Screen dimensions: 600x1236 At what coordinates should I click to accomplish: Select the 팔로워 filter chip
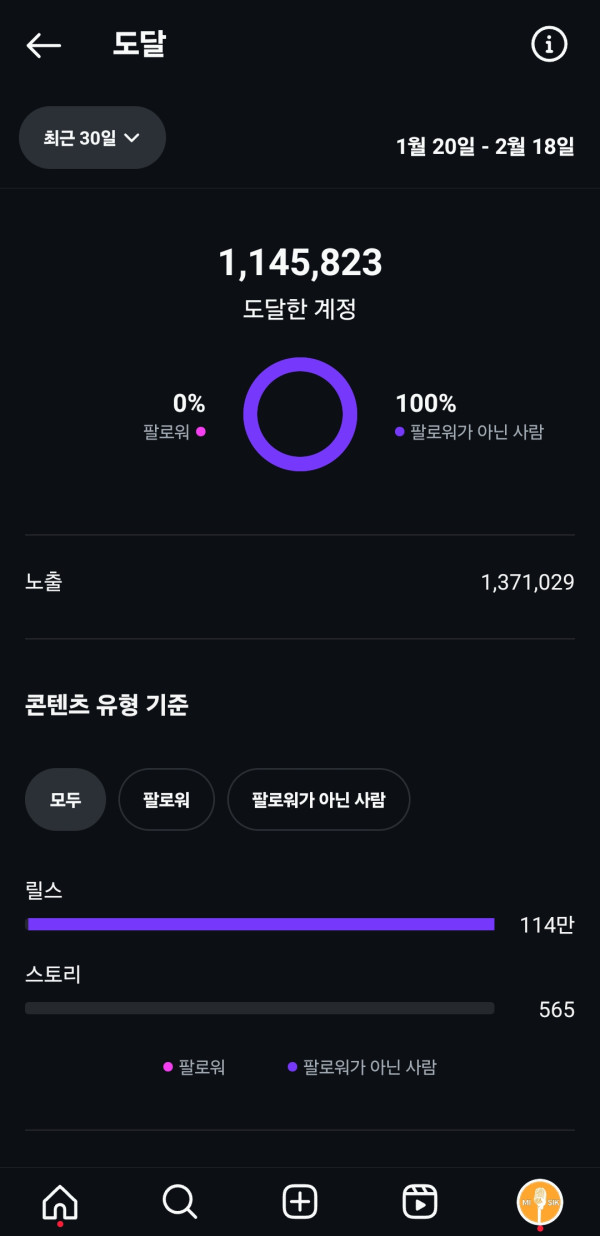[x=166, y=799]
